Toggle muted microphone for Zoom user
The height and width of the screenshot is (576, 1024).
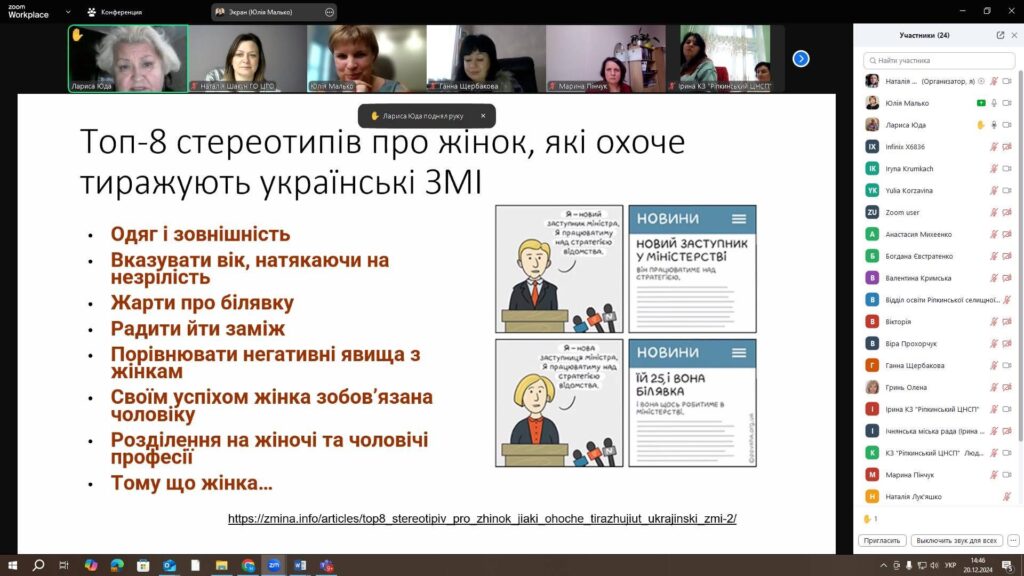click(994, 212)
